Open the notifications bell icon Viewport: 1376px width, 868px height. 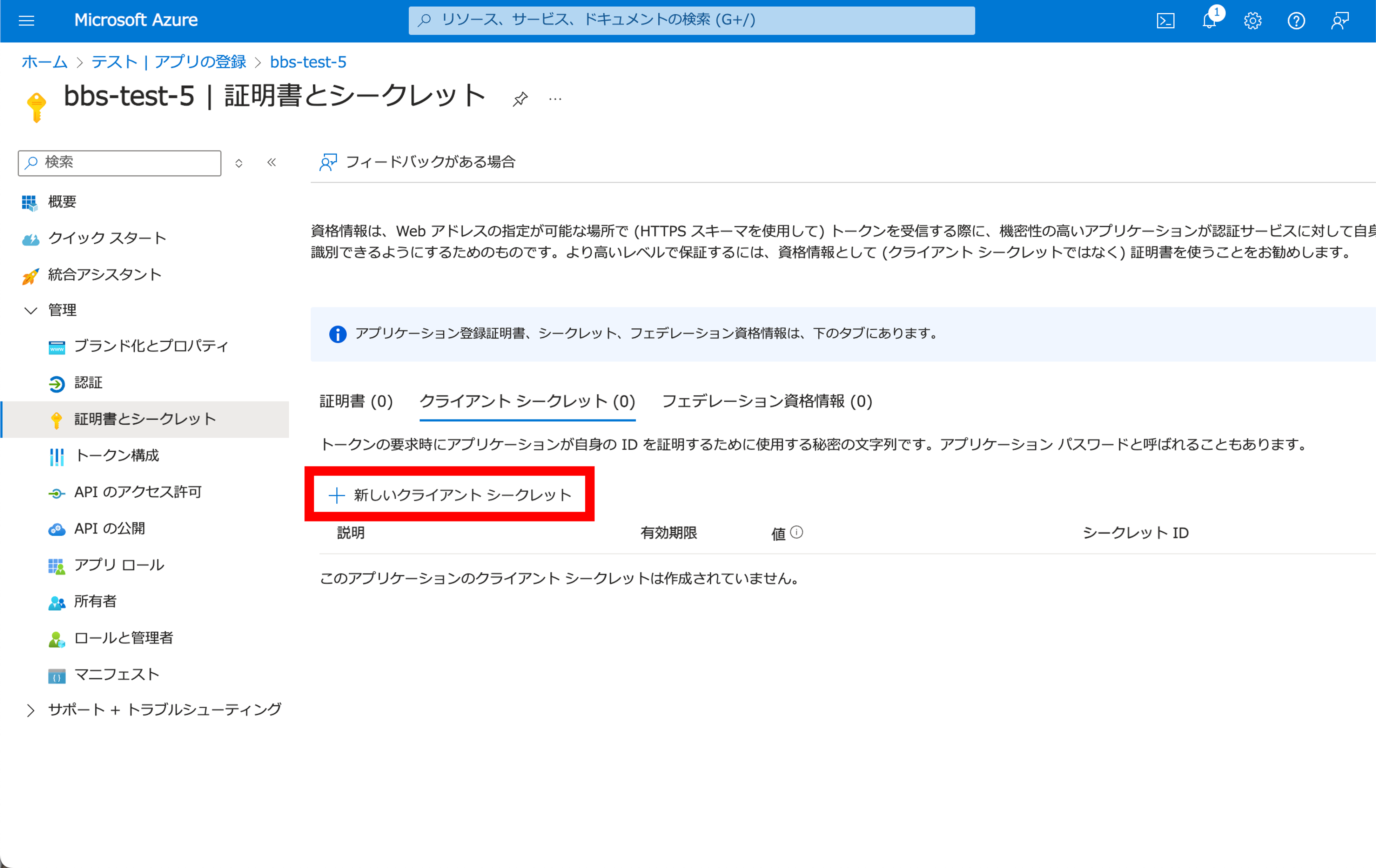[x=1209, y=21]
